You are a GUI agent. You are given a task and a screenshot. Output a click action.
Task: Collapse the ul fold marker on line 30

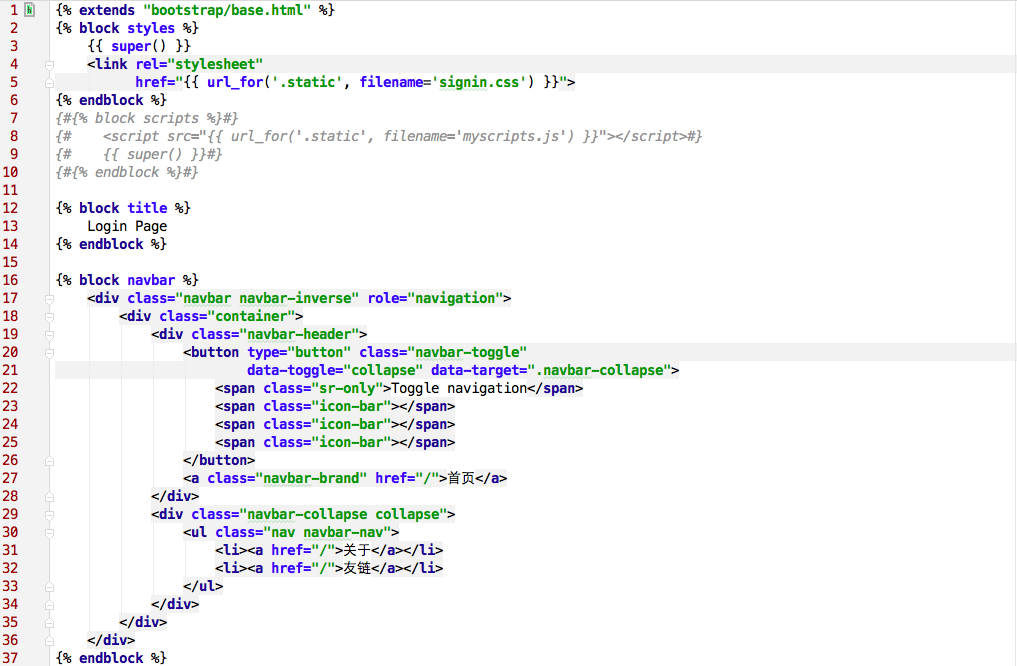click(x=49, y=533)
